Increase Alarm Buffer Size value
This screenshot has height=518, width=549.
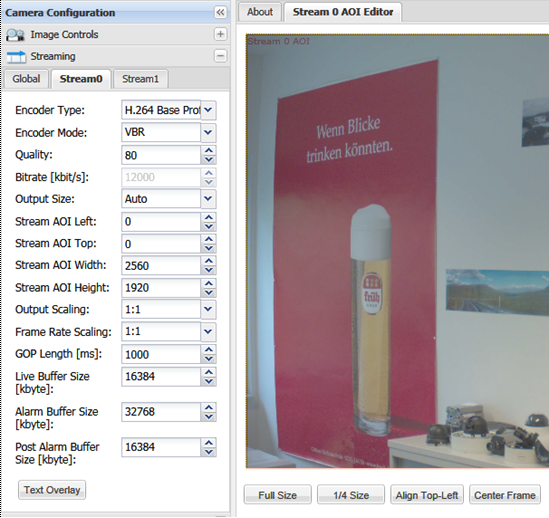209,407
